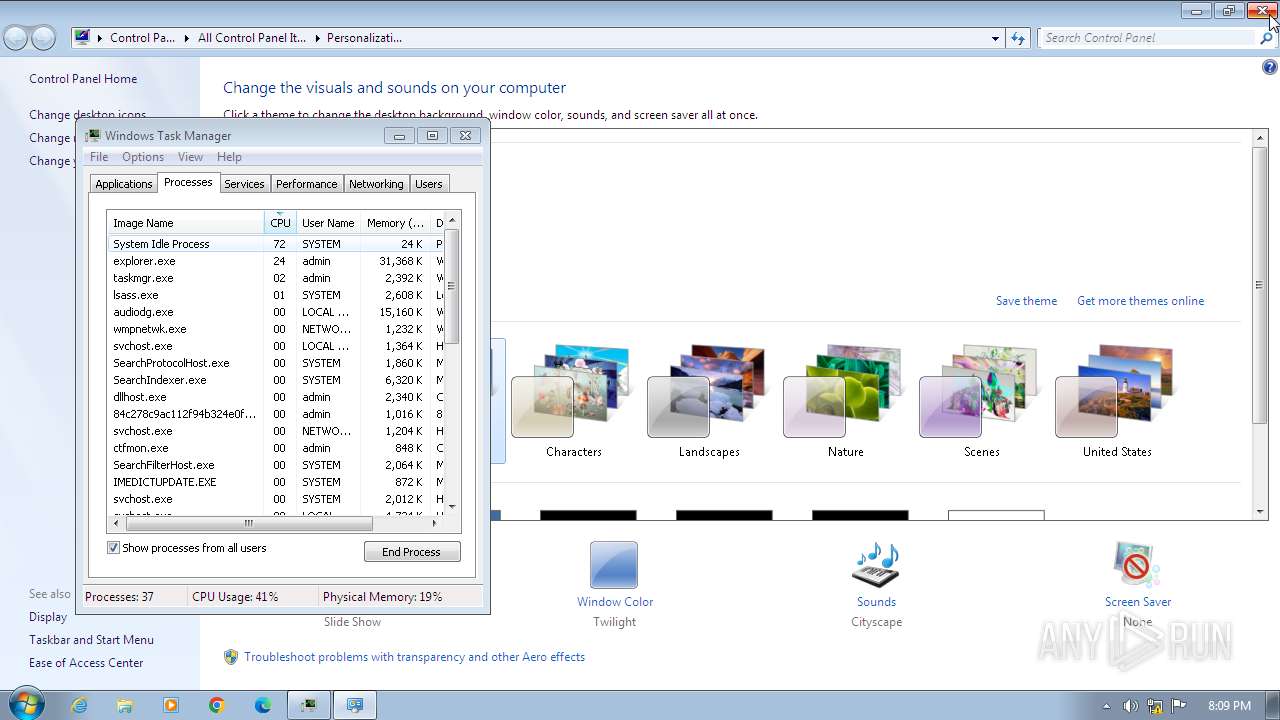Expand All Control Panel Items breadcrumb arrow
Screen dimensions: 1280x720
coord(316,38)
